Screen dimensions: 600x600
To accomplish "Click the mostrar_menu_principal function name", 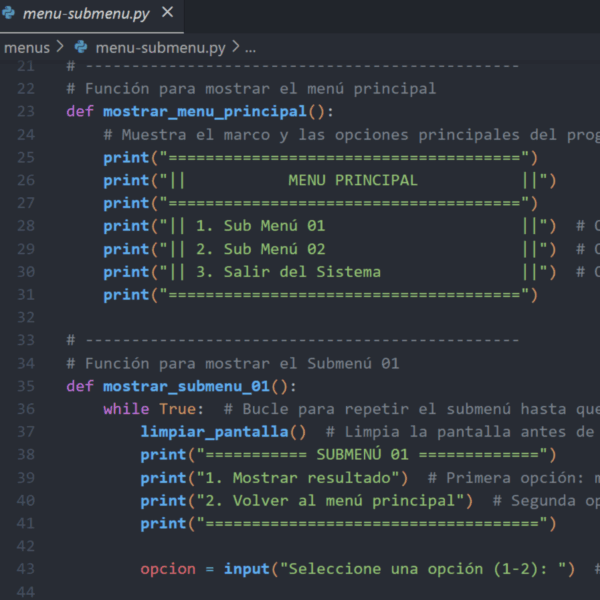I will click(205, 112).
